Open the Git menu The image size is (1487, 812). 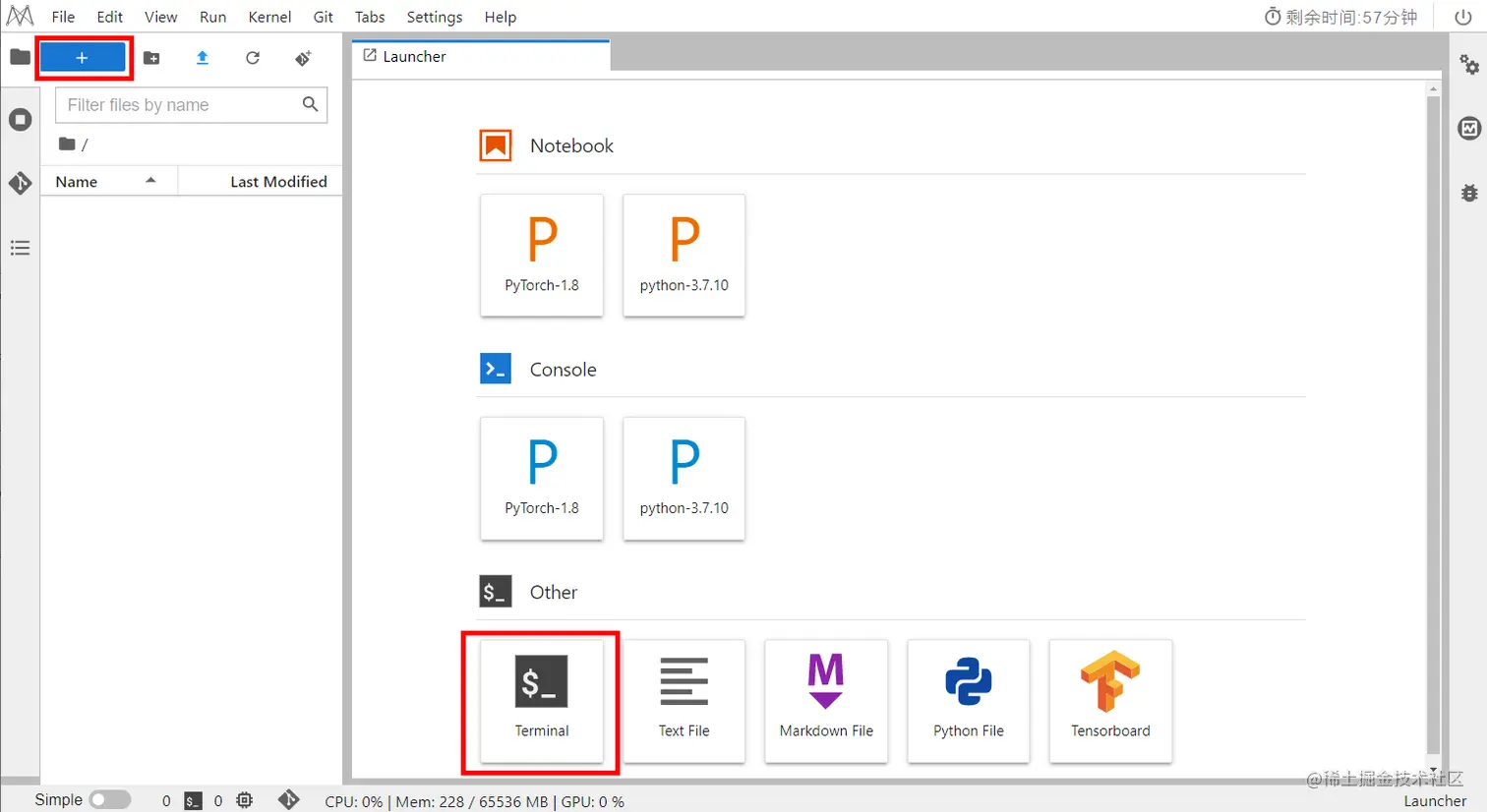click(x=324, y=17)
